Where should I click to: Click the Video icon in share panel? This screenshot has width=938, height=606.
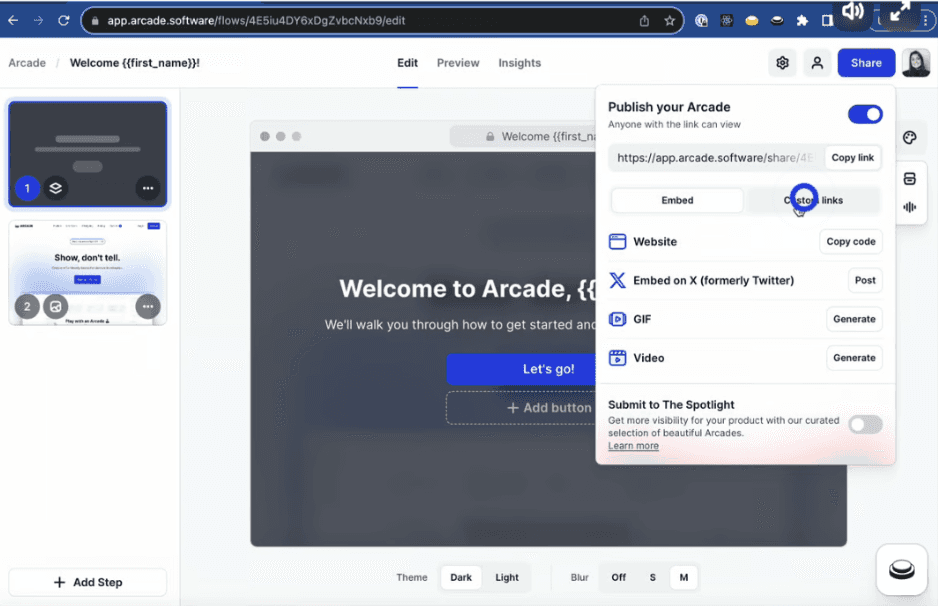point(617,358)
